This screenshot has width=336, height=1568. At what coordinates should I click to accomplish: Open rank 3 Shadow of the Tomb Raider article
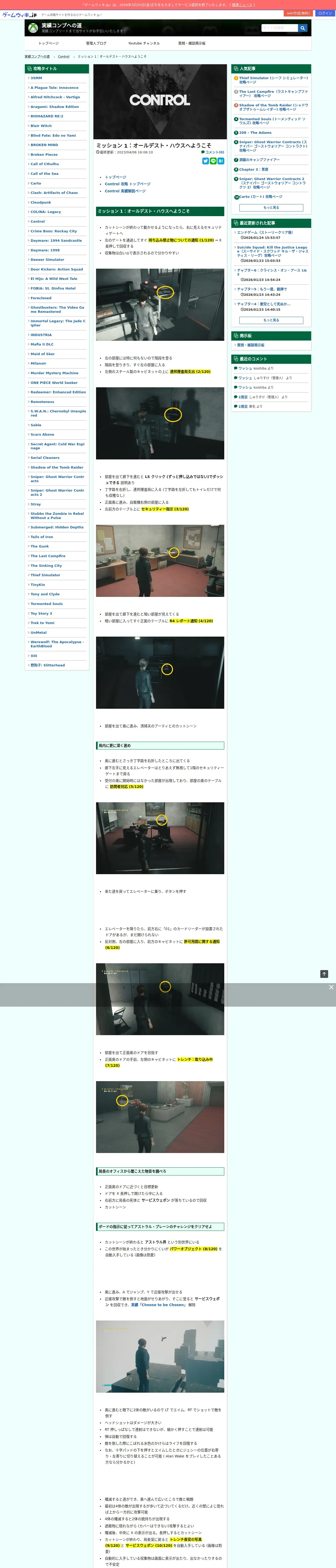click(x=273, y=107)
